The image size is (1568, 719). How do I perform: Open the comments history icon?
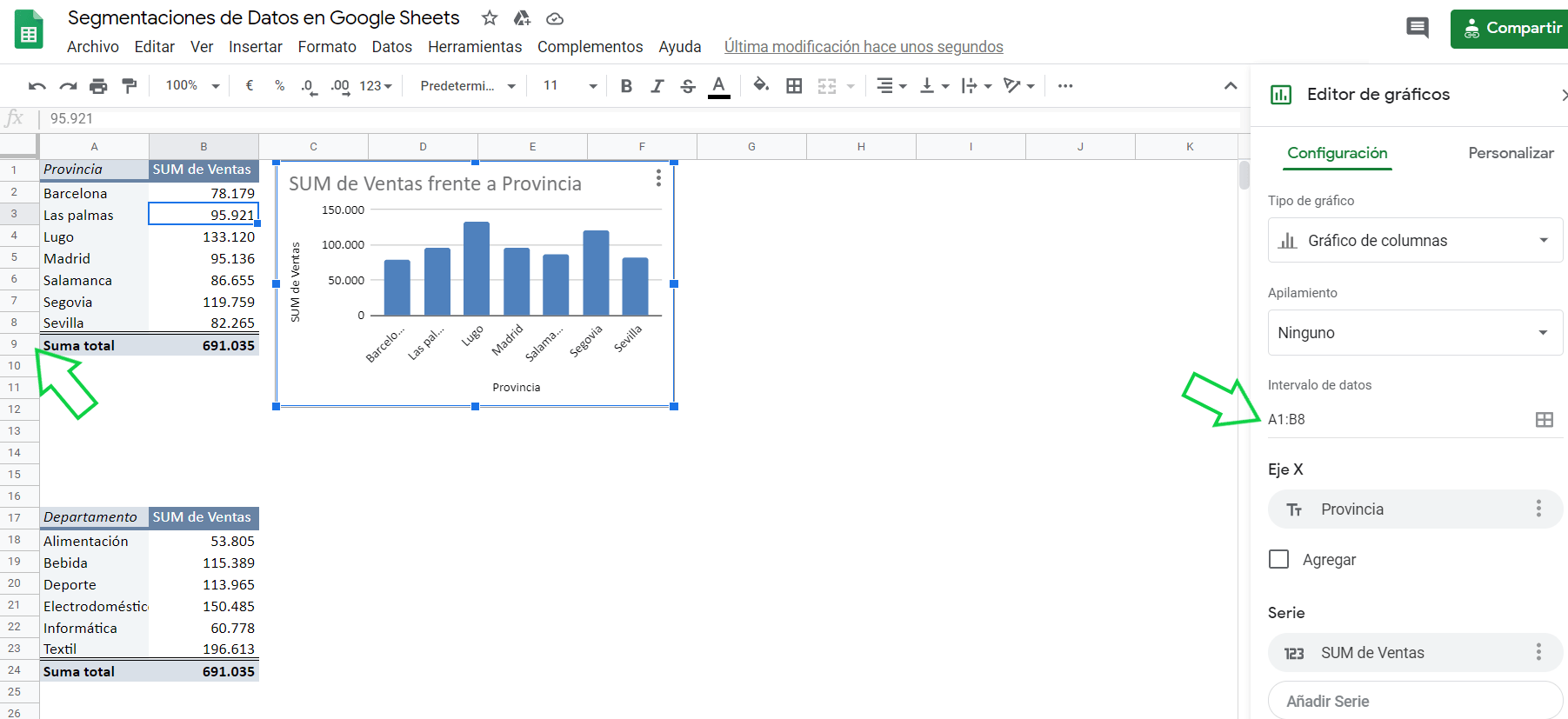click(1418, 28)
